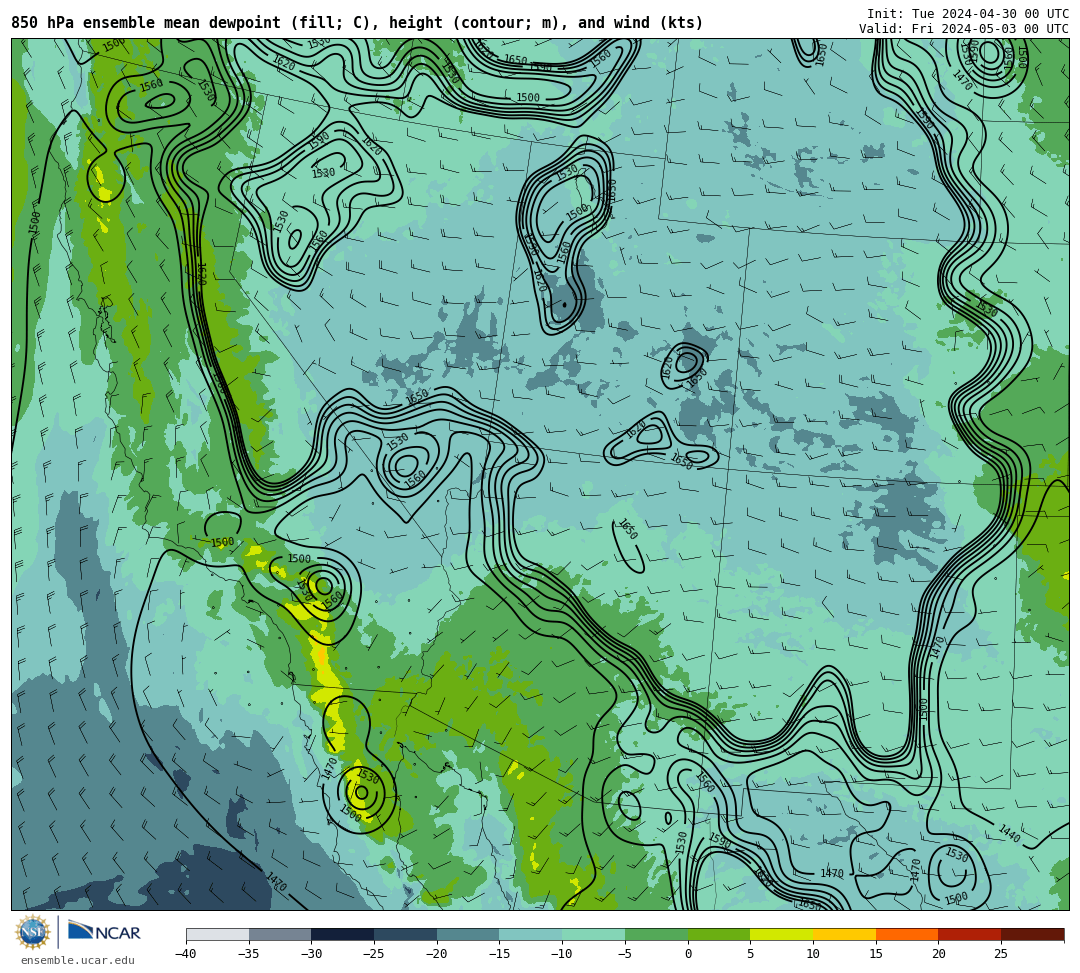The image size is (1080, 973).
Task: Pick the light gray -40 to -35 colorbar swatch
Action: pyautogui.click(x=218, y=934)
